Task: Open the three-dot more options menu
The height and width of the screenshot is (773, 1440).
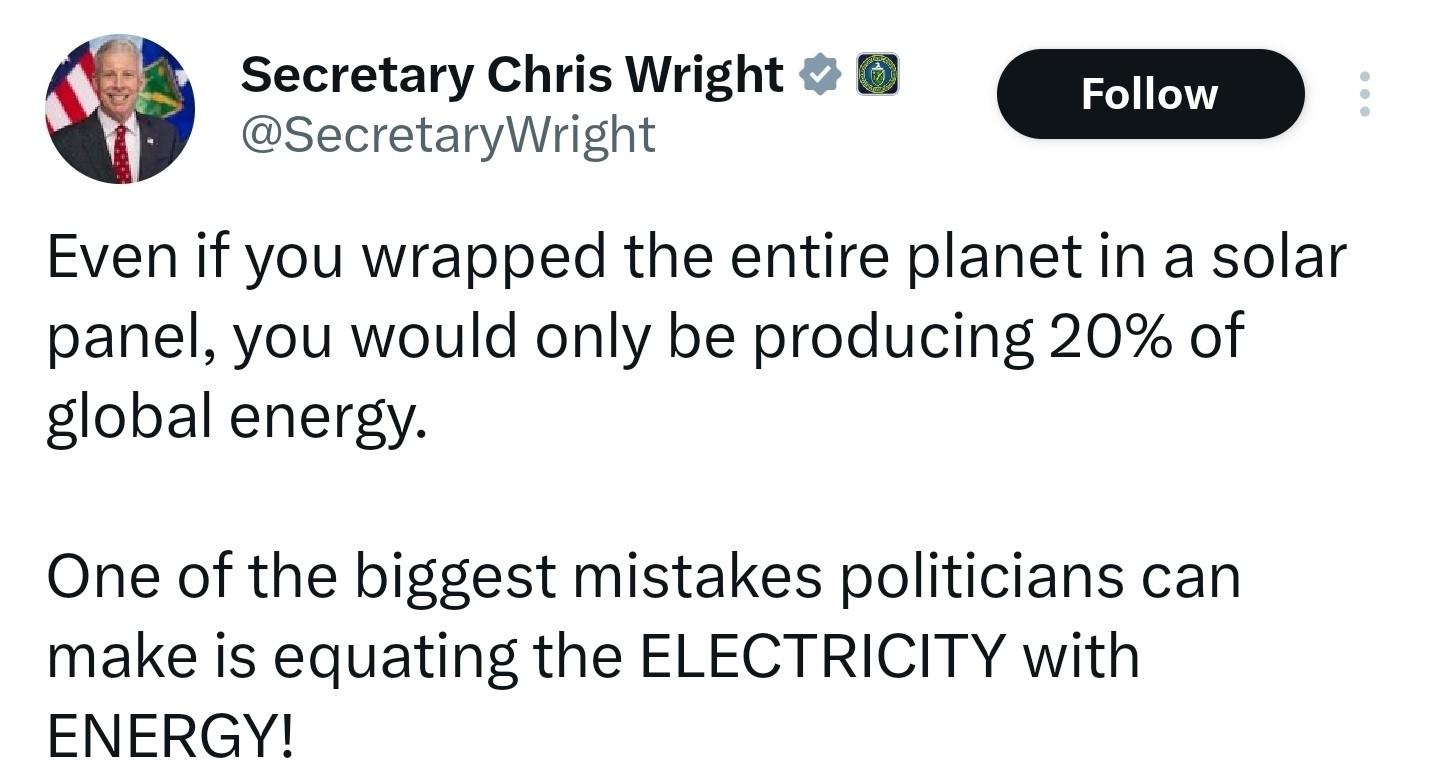Action: coord(1364,94)
